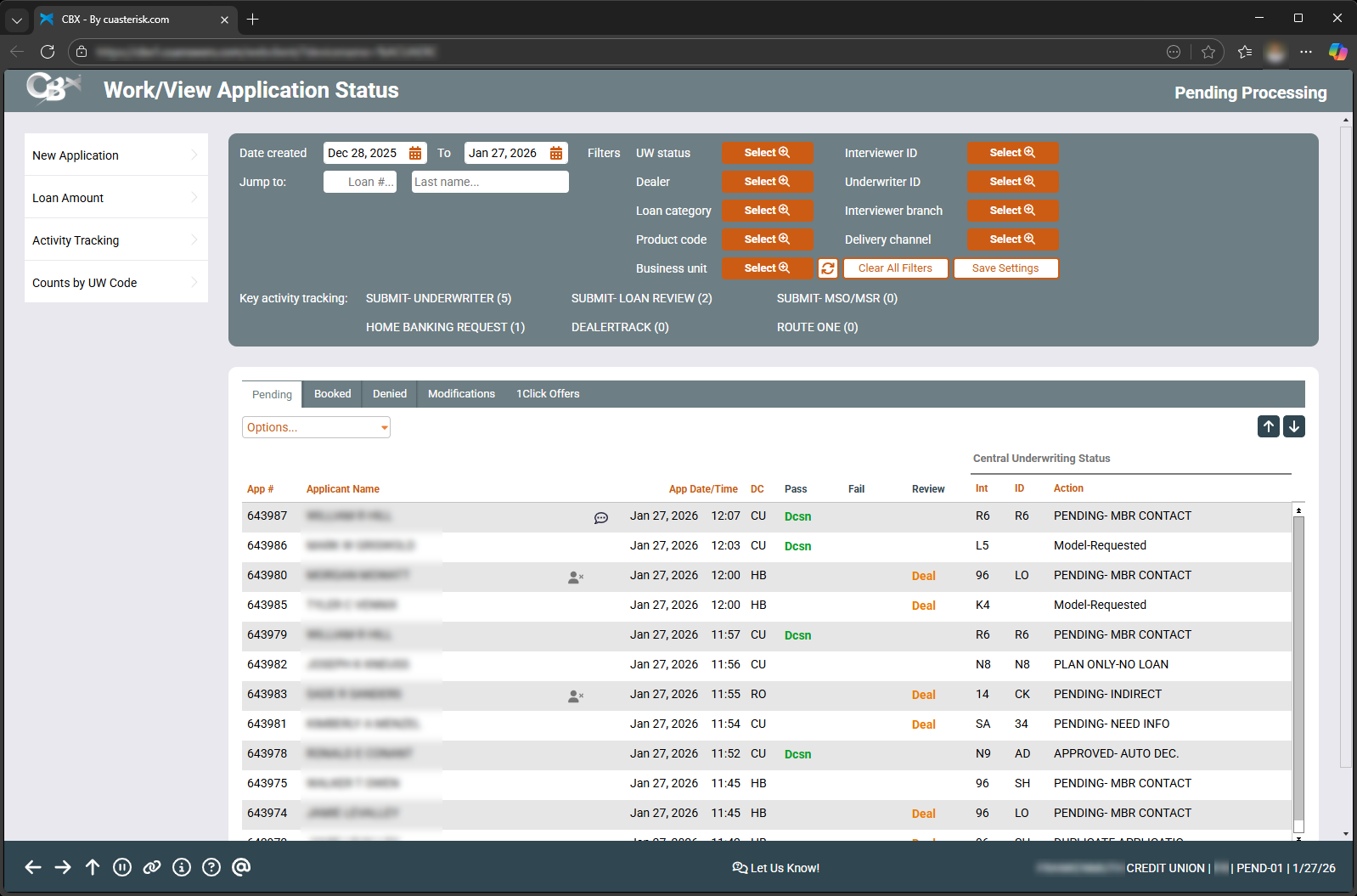This screenshot has height=896, width=1357.
Task: Switch to the 1Click Offers tab
Action: 548,394
